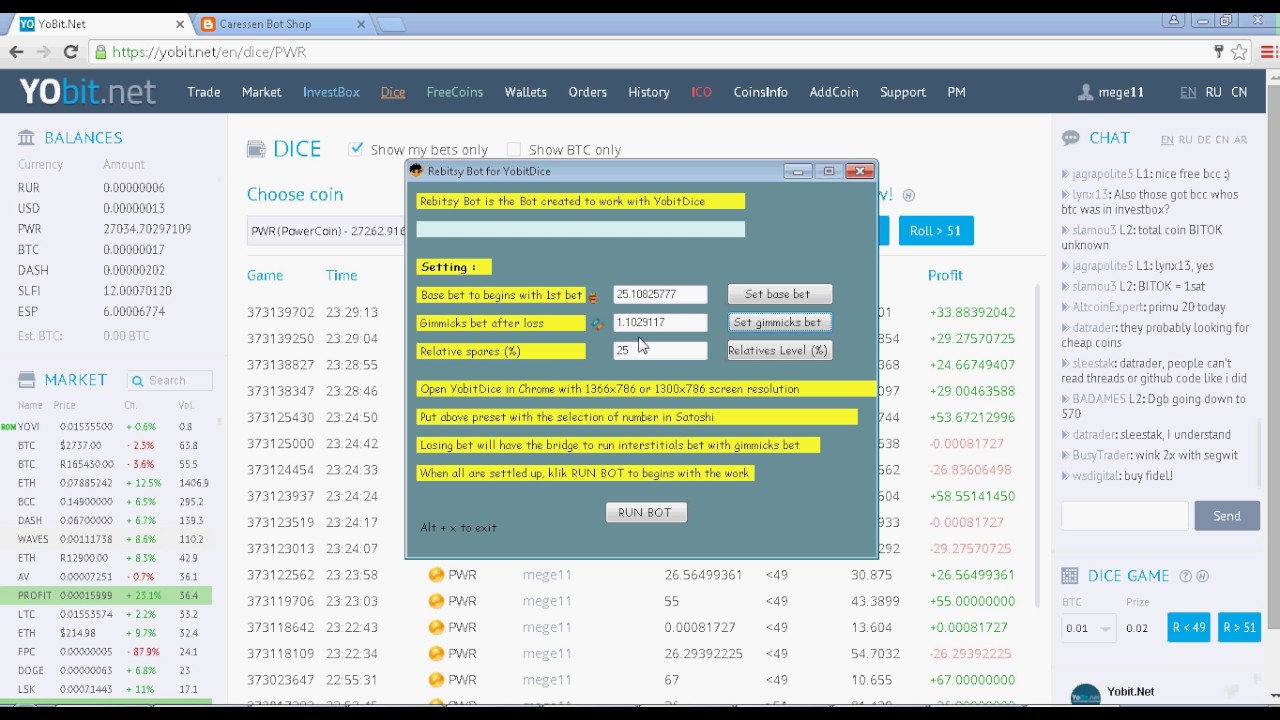Uncheck Show my bets only
Viewport: 1280px width, 720px height.
click(356, 149)
